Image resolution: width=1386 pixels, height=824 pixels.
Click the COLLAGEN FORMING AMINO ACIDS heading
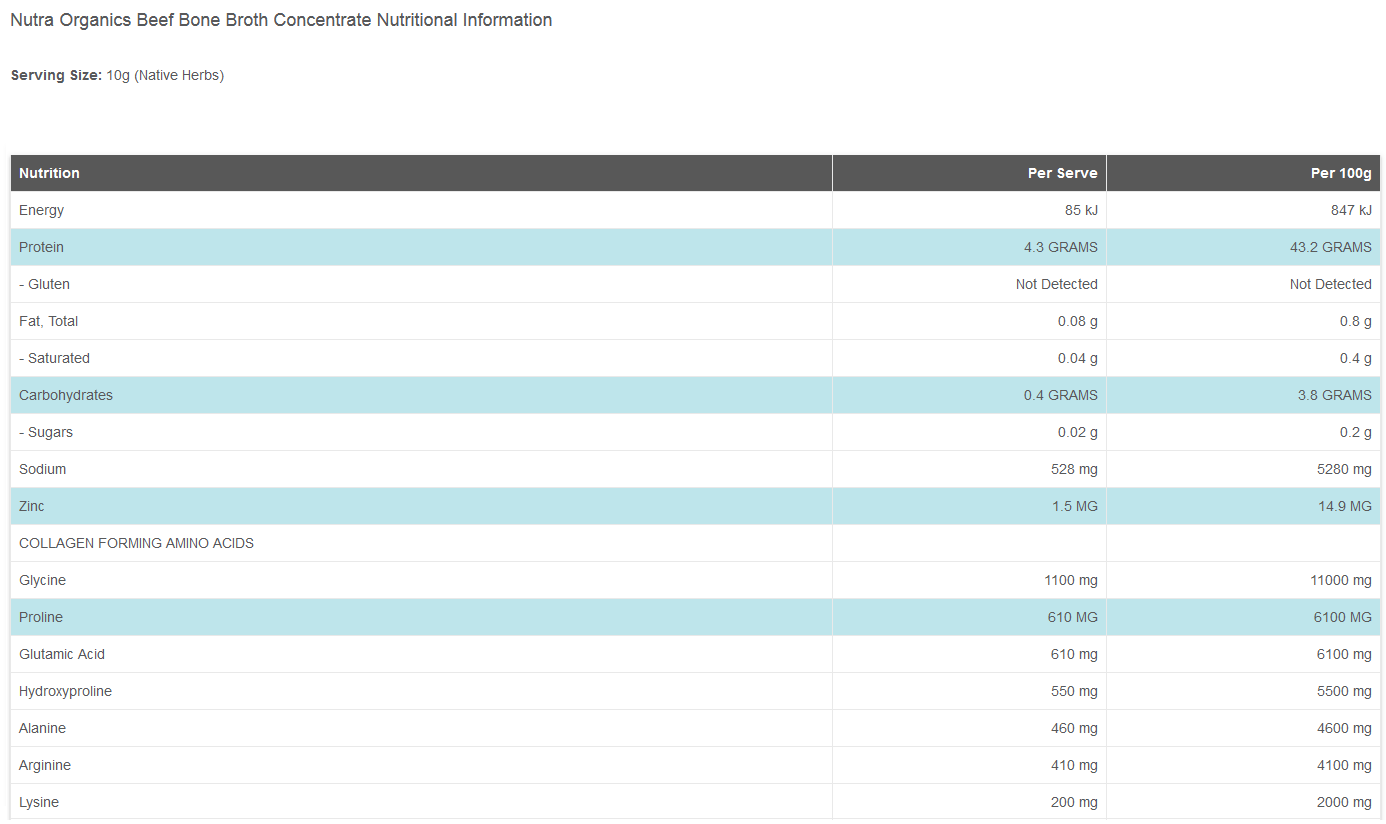pos(136,543)
